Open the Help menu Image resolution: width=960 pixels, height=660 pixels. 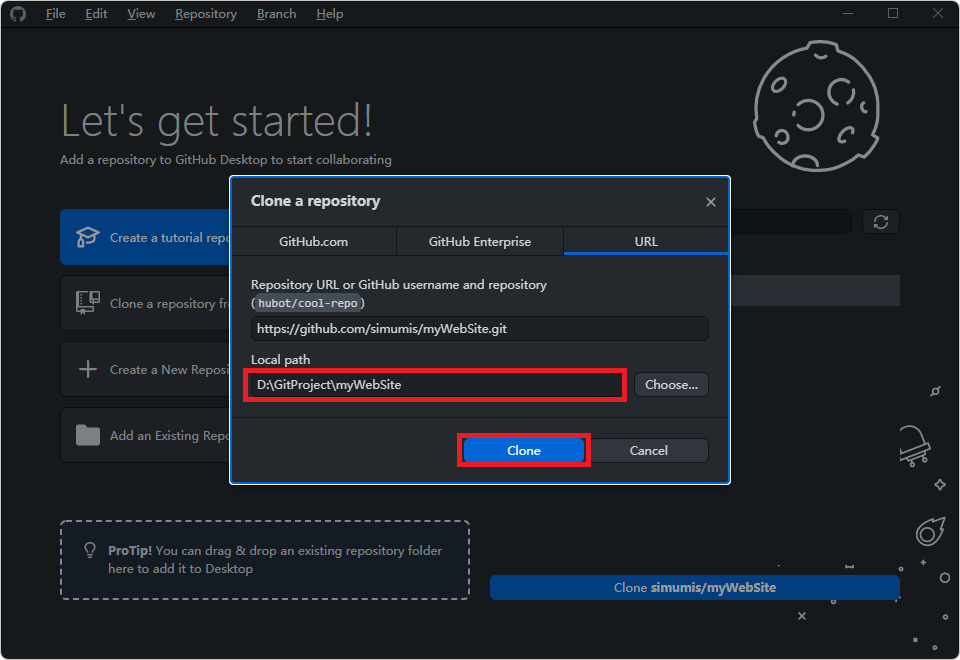[329, 14]
